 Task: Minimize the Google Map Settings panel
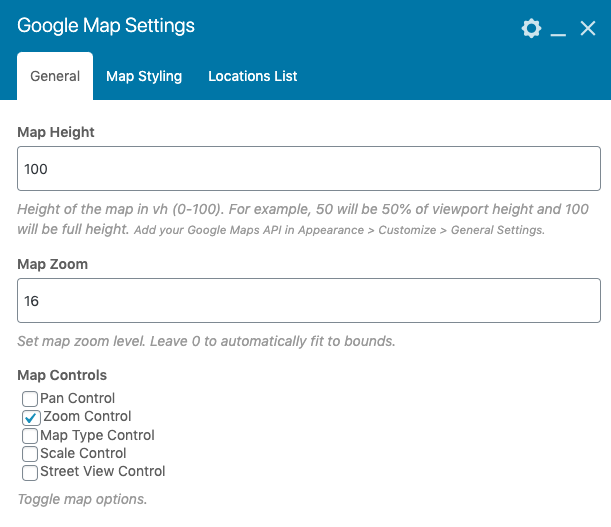(x=558, y=29)
